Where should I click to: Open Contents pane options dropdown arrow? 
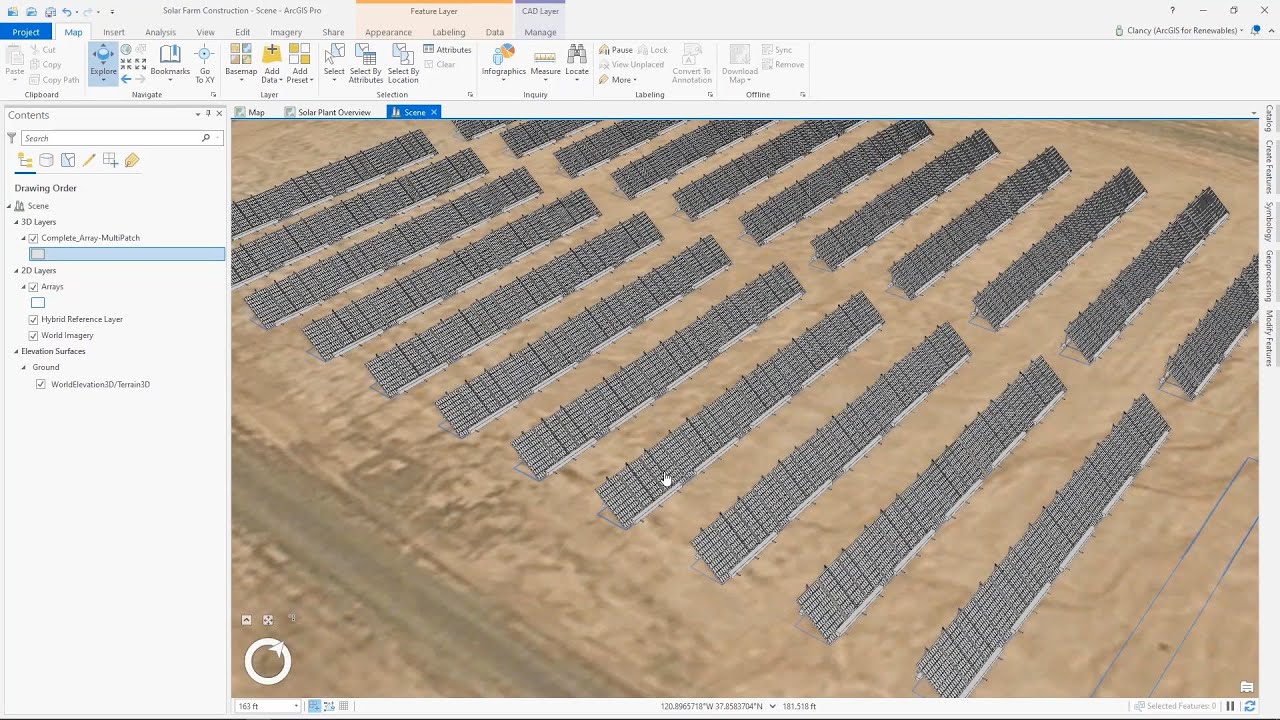pos(198,114)
